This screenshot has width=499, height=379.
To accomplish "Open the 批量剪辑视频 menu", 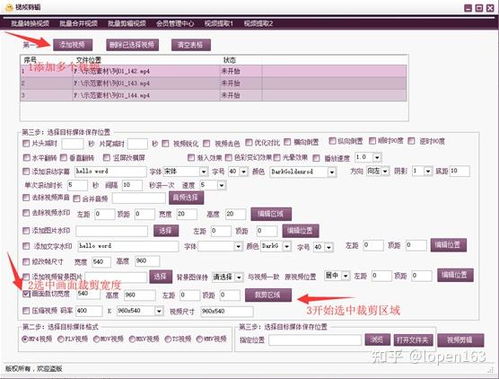I will [x=127, y=24].
